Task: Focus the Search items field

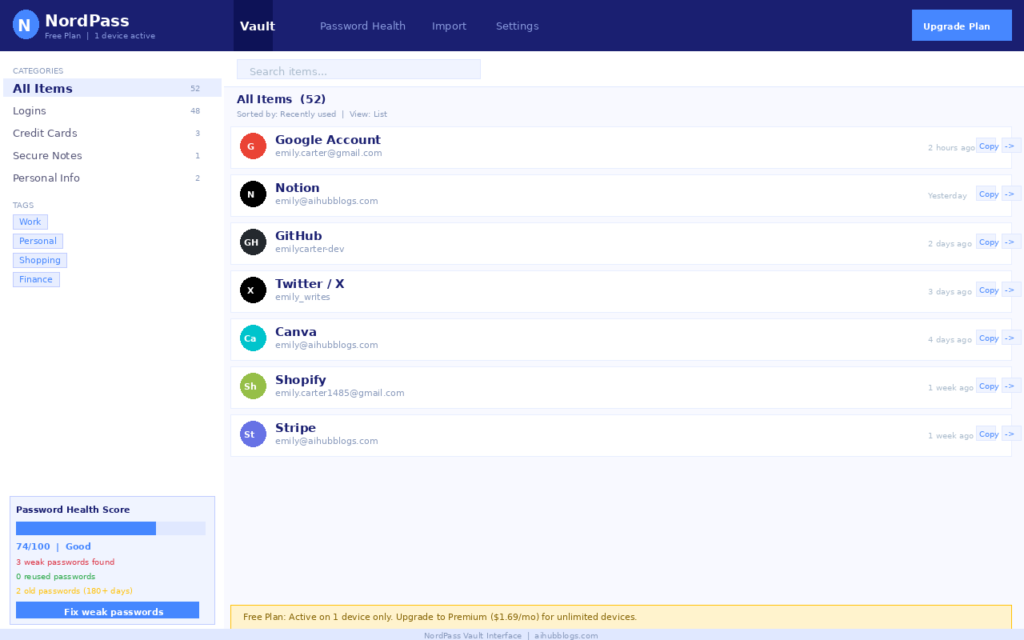Action: pos(359,70)
